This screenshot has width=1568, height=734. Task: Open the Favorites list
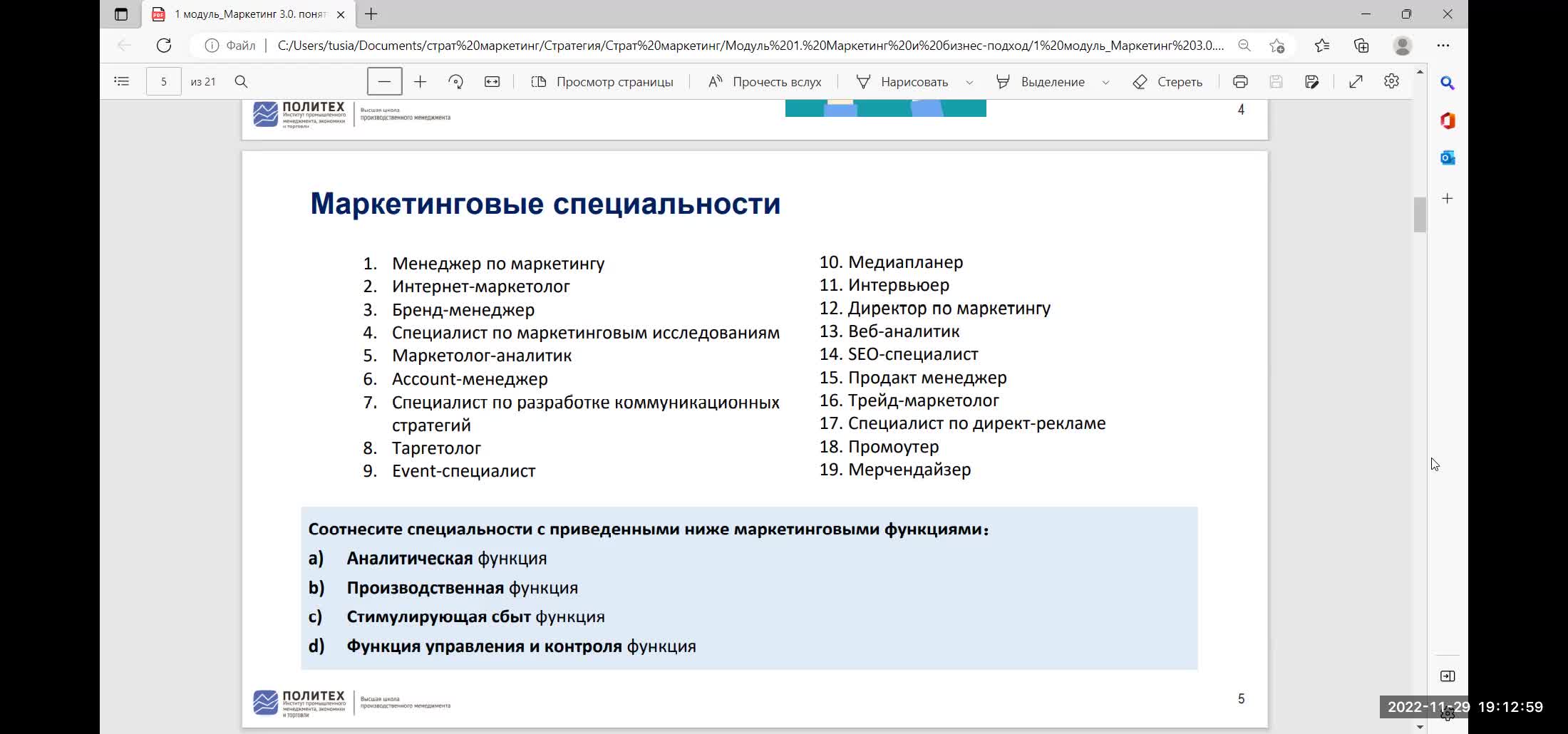[x=1322, y=46]
